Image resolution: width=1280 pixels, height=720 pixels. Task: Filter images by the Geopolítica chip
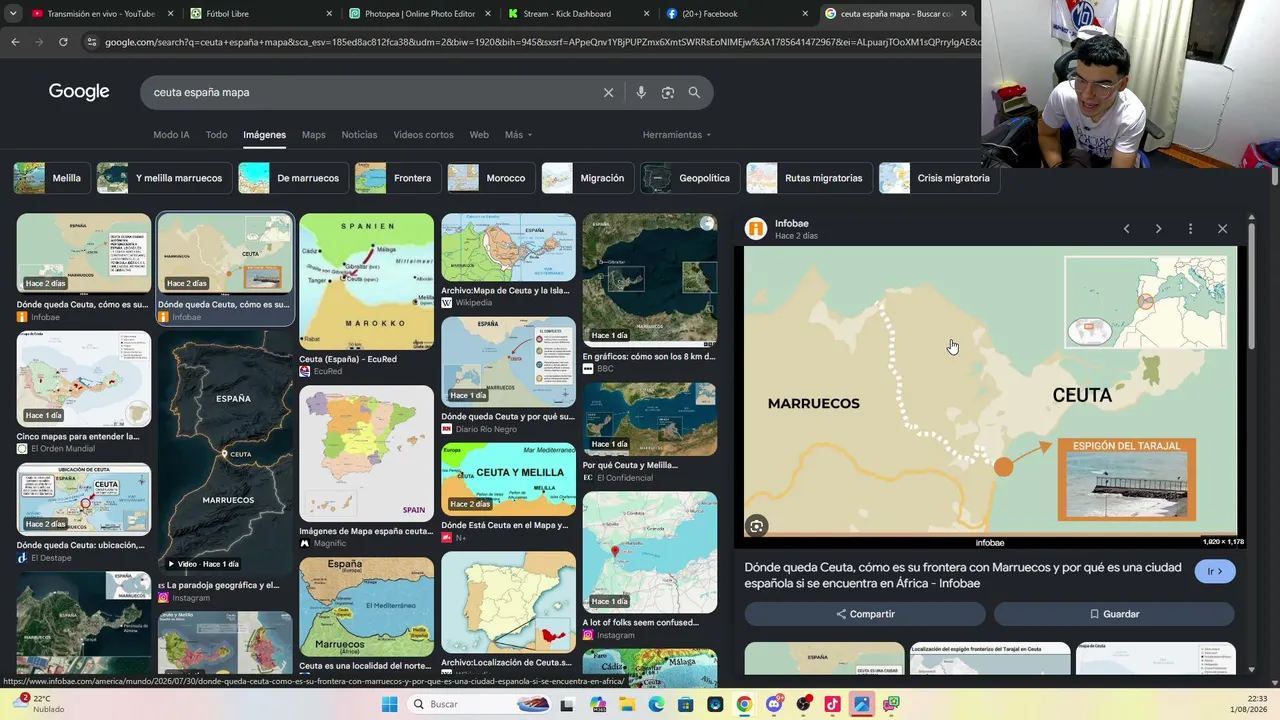690,178
